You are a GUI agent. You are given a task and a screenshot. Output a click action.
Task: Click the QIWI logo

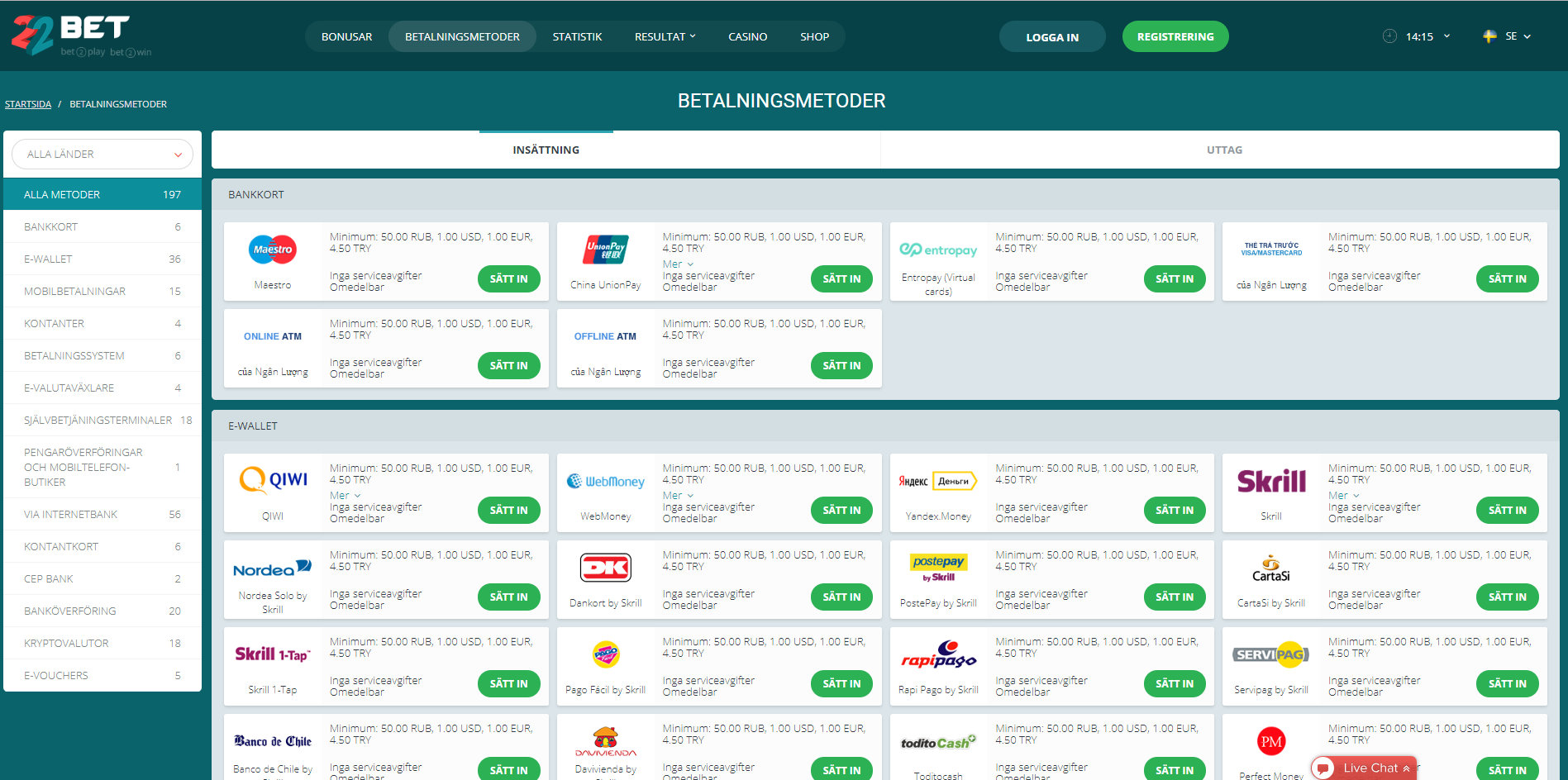point(273,480)
